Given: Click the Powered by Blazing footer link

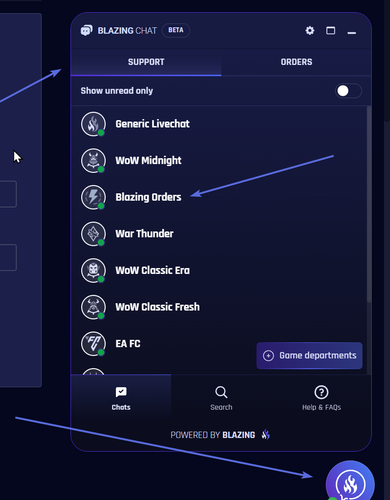Looking at the screenshot, I should coord(220,435).
